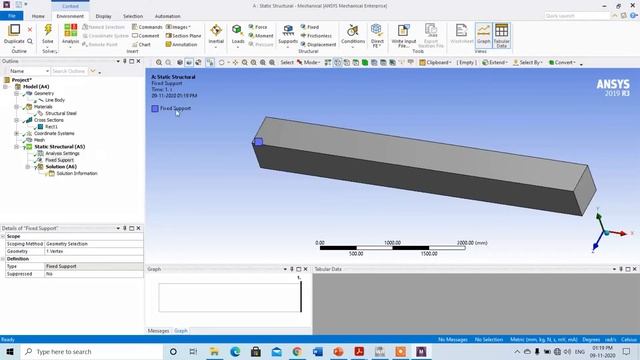Toggle the Tabular Data view button

pyautogui.click(x=501, y=36)
